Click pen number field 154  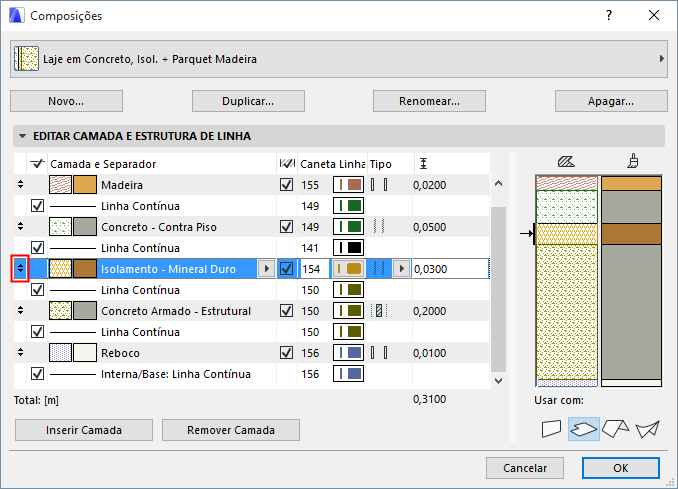[314, 268]
